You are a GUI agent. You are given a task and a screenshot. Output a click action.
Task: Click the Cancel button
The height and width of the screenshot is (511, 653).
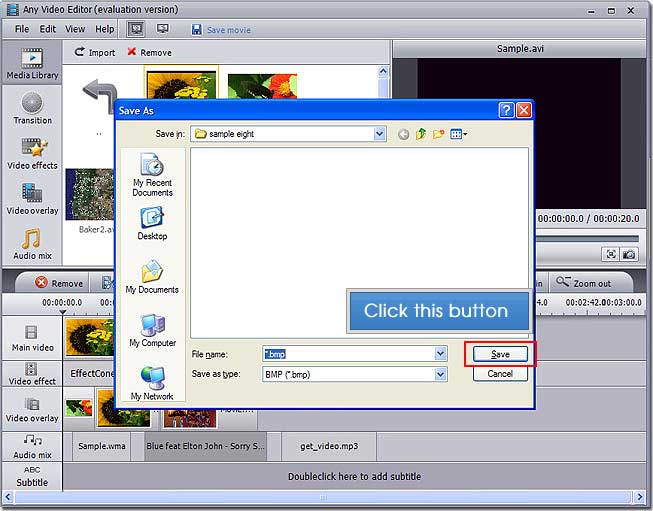pos(500,374)
